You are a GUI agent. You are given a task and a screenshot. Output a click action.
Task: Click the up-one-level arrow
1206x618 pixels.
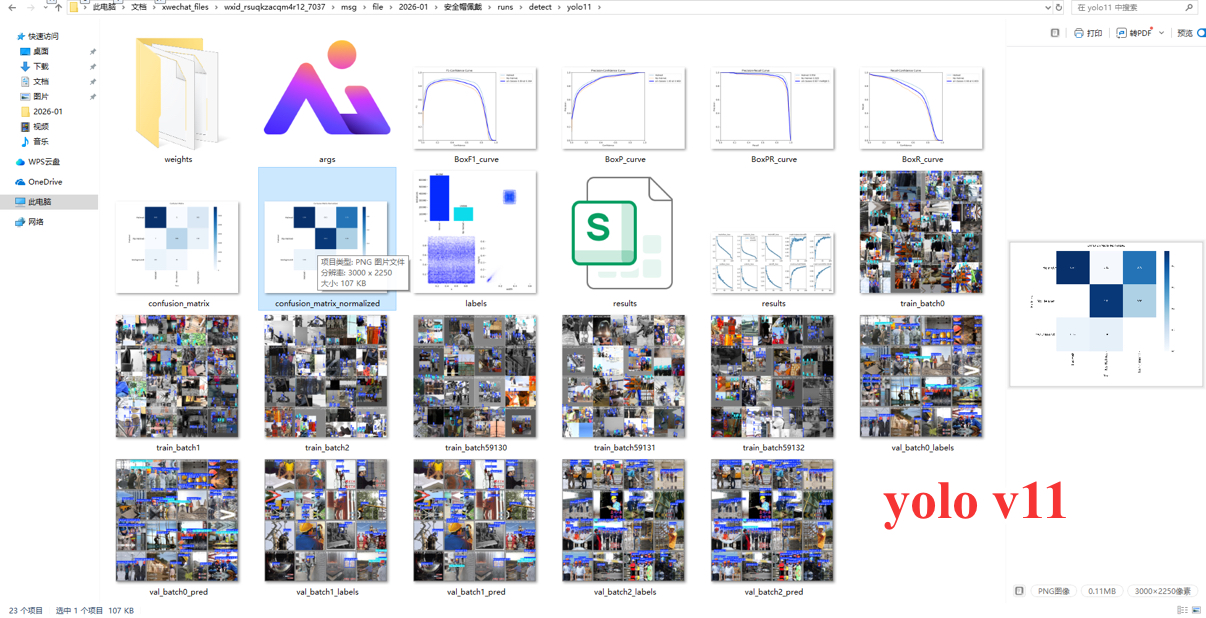tap(58, 7)
